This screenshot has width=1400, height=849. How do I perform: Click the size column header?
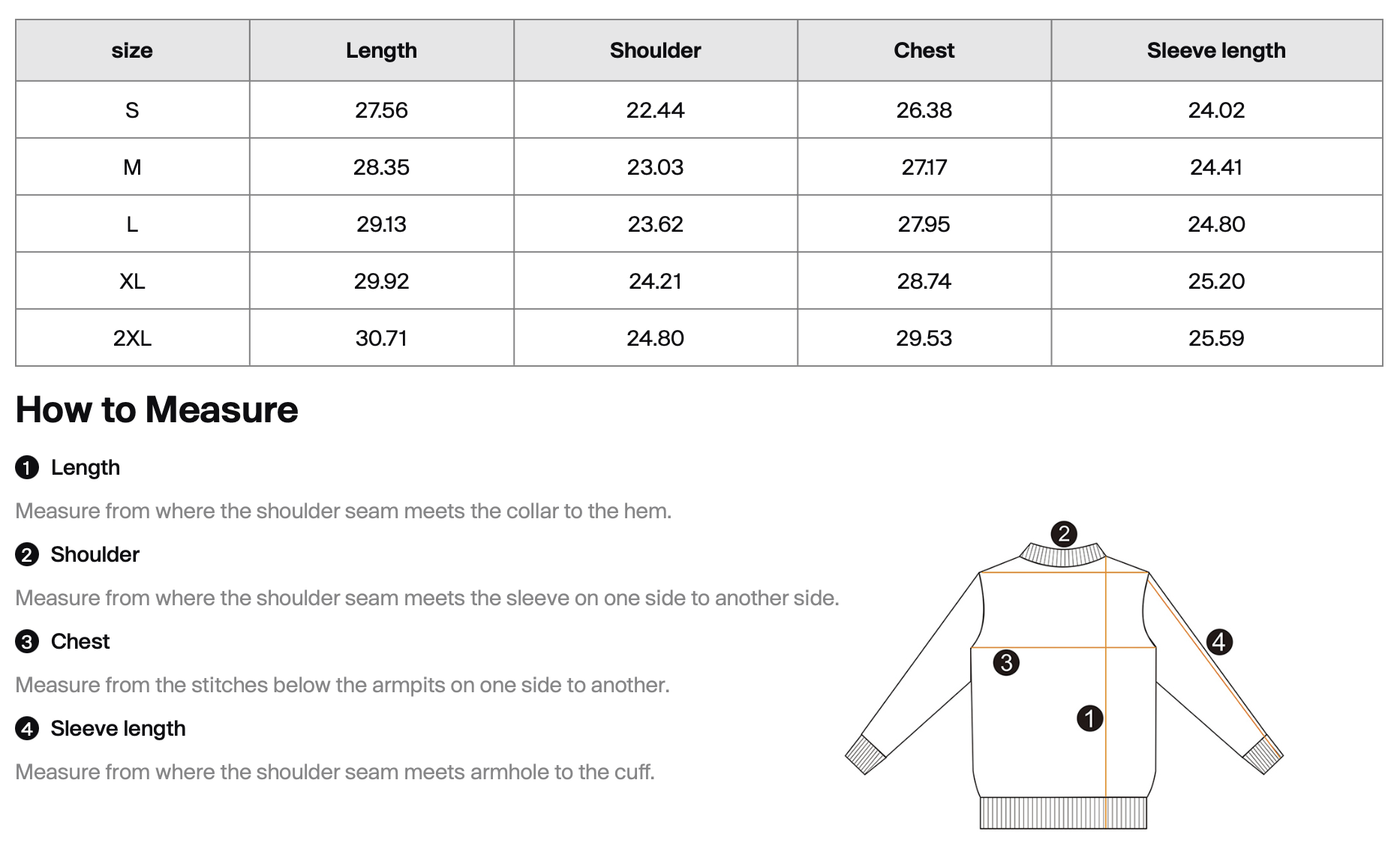[132, 50]
